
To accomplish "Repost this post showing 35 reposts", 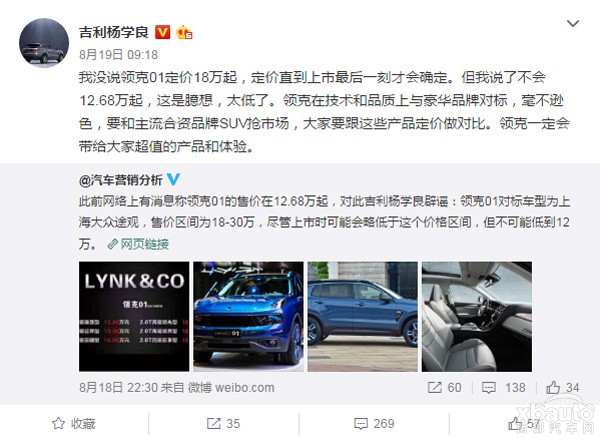I will 223,424.
